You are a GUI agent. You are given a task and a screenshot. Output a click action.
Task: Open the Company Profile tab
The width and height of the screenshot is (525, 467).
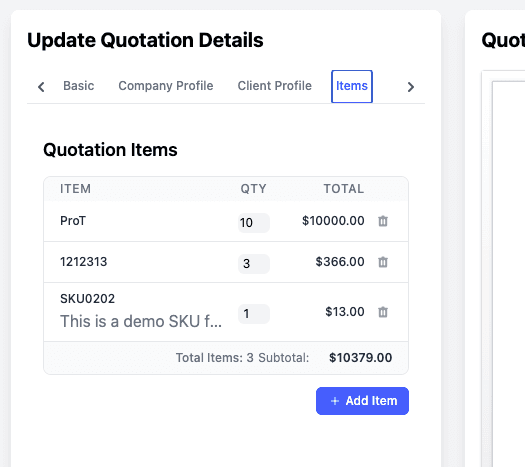tap(166, 86)
